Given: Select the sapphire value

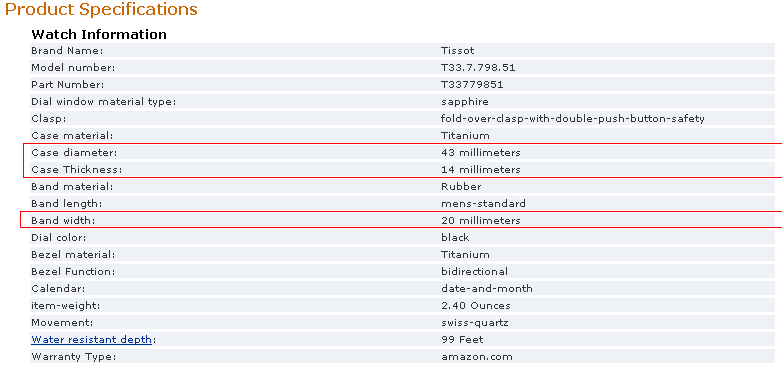Looking at the screenshot, I should [x=465, y=102].
